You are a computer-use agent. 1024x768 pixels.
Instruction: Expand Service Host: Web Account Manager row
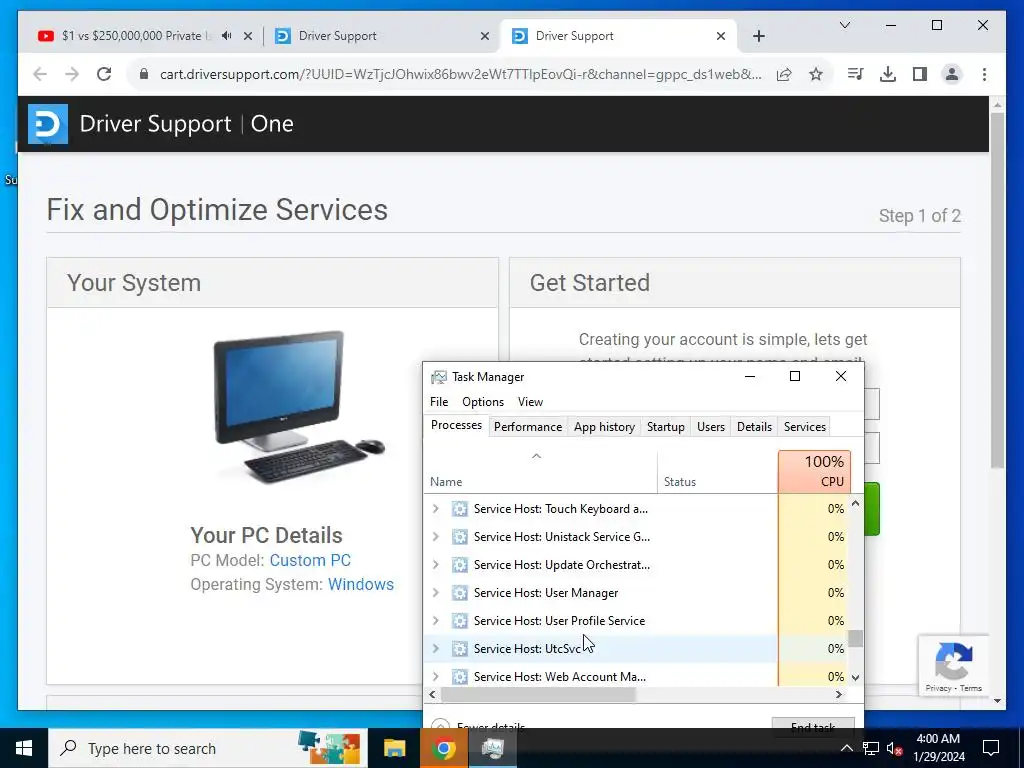(436, 677)
